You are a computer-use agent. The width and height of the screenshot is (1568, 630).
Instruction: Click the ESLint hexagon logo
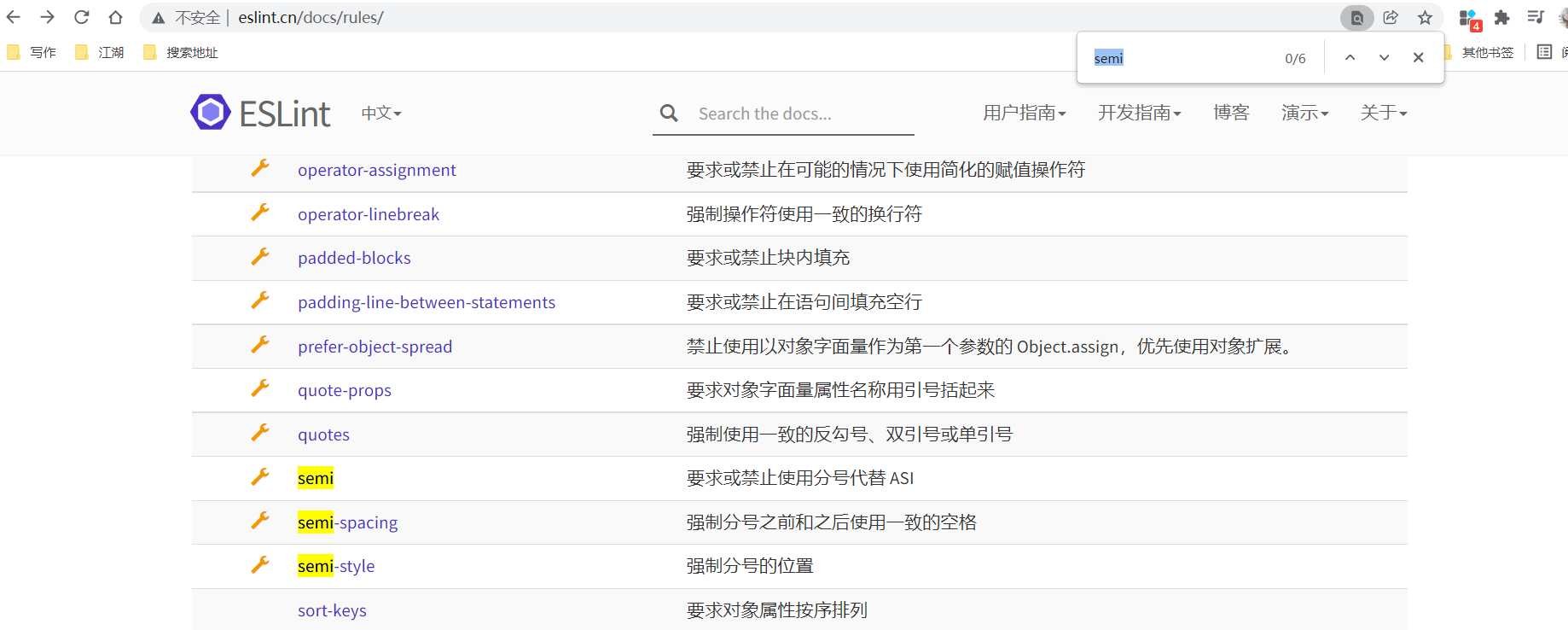pos(211,112)
